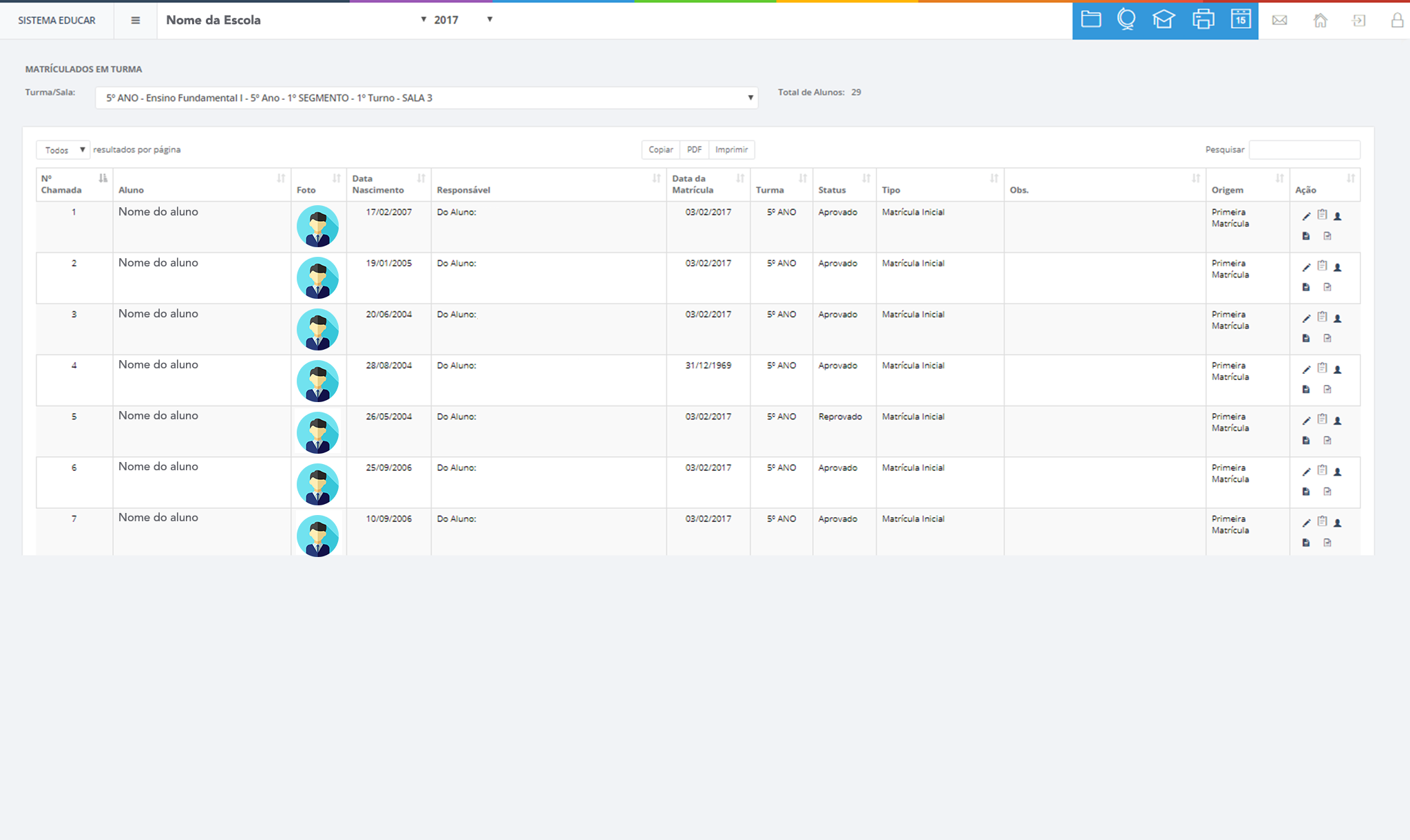
Task: Click photo avatar of student 4
Action: click(x=317, y=381)
